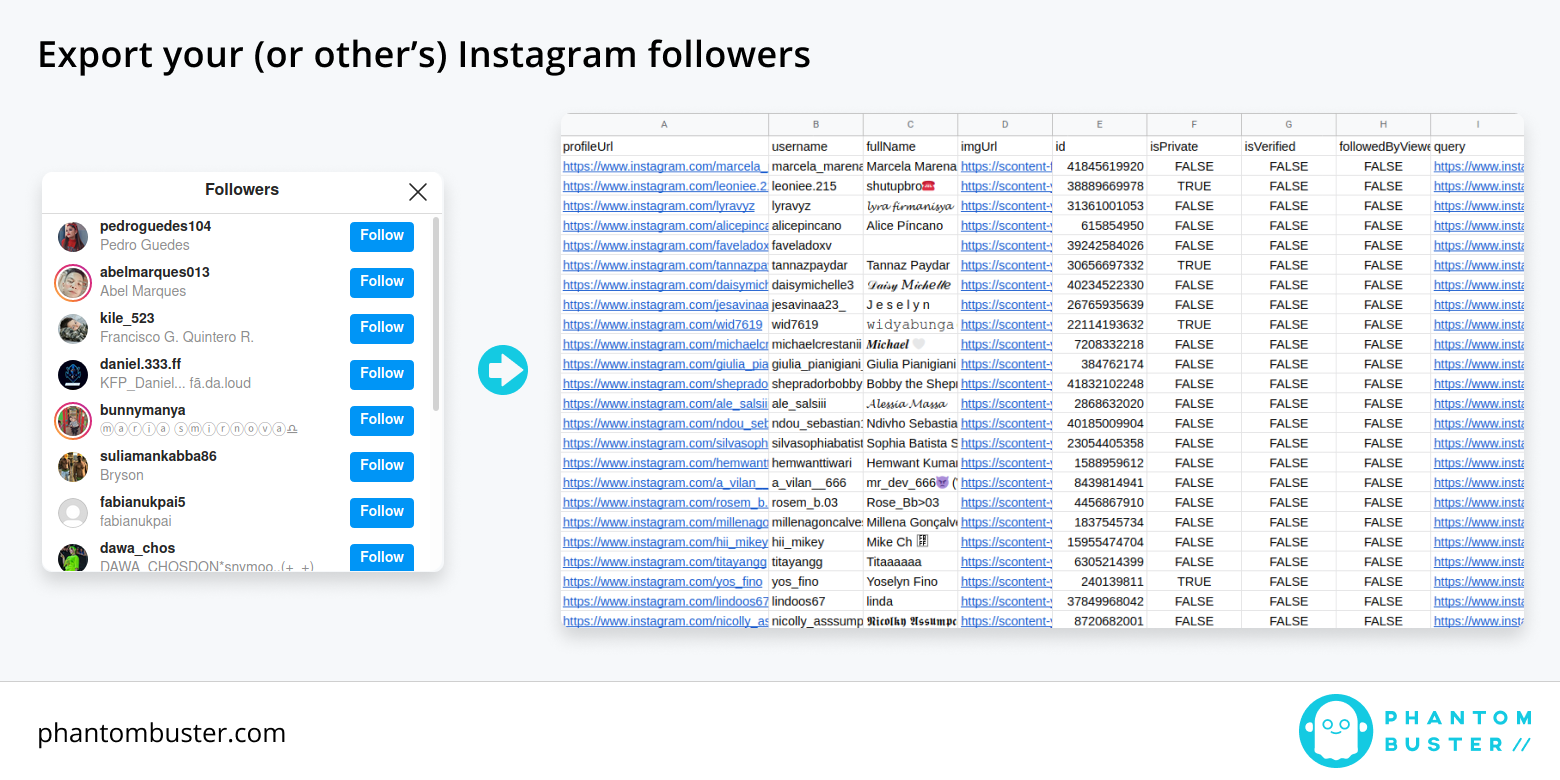The image size is (1560, 780).
Task: Open the lindoos67 profile URL link
Action: pyautogui.click(x=665, y=601)
